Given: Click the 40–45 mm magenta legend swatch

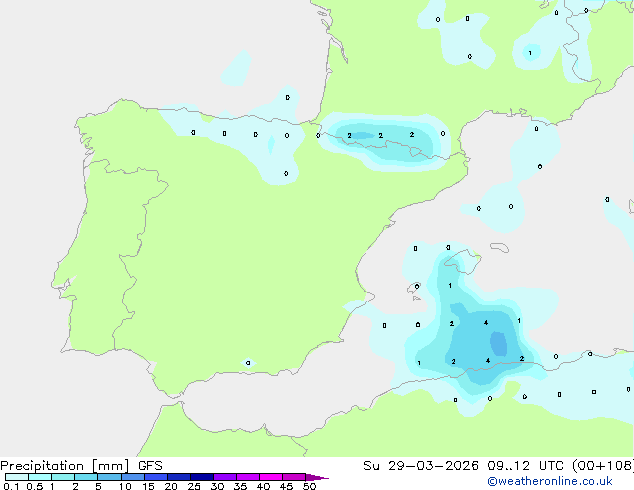Looking at the screenshot, I should [271, 477].
